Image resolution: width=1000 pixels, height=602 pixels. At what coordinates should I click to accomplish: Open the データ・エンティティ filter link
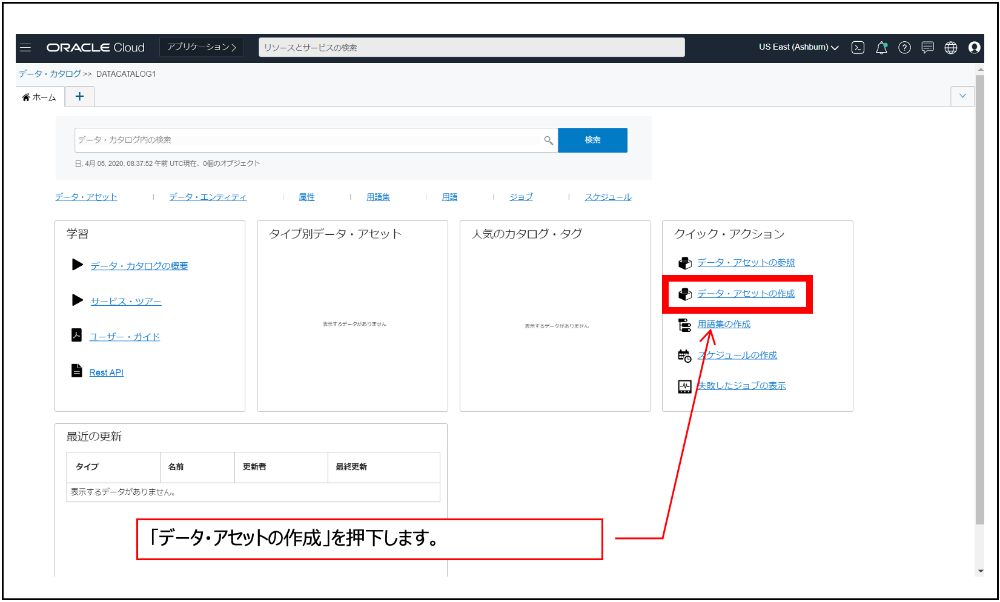[x=208, y=197]
